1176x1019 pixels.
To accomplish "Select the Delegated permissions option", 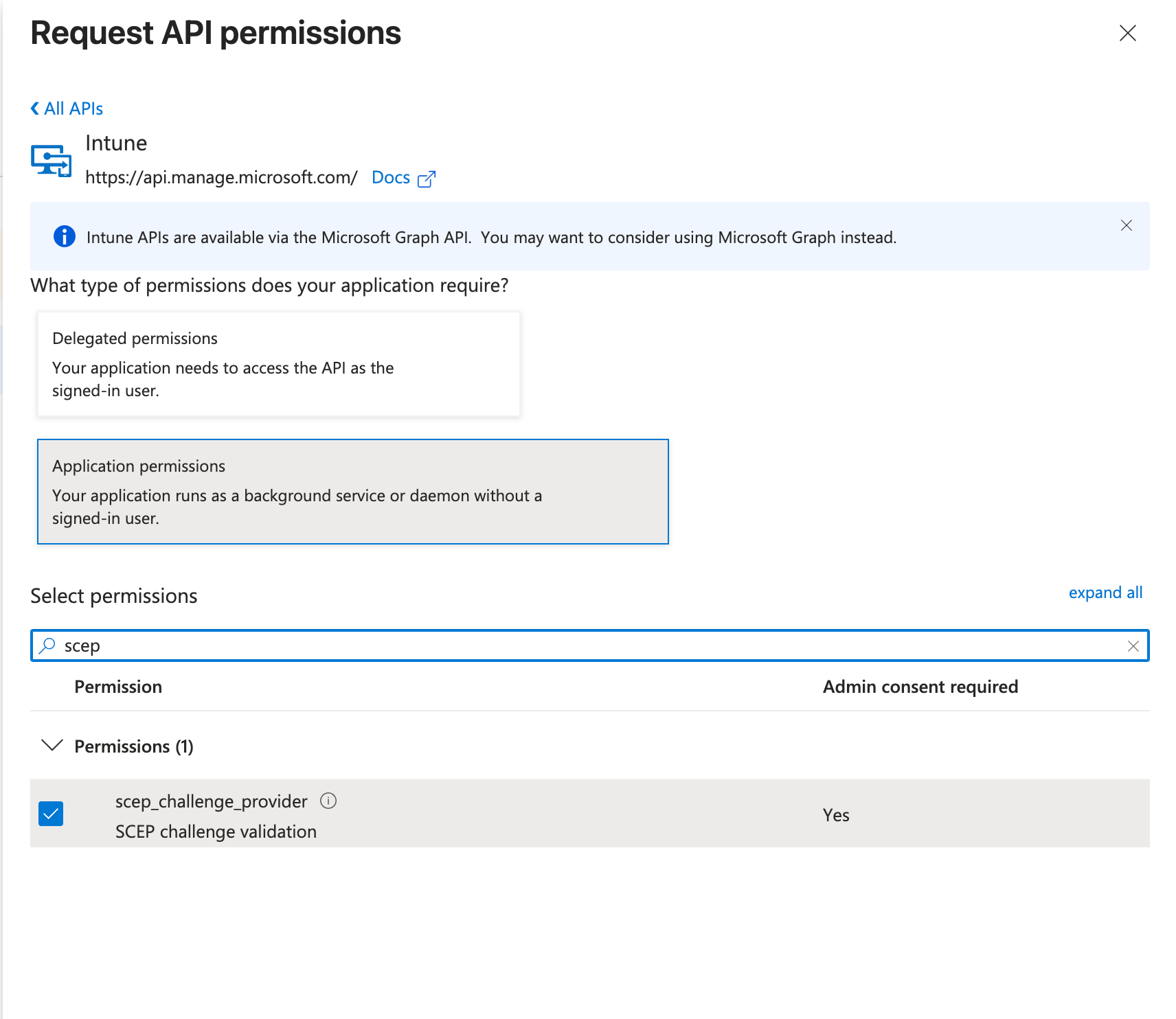I will (278, 364).
